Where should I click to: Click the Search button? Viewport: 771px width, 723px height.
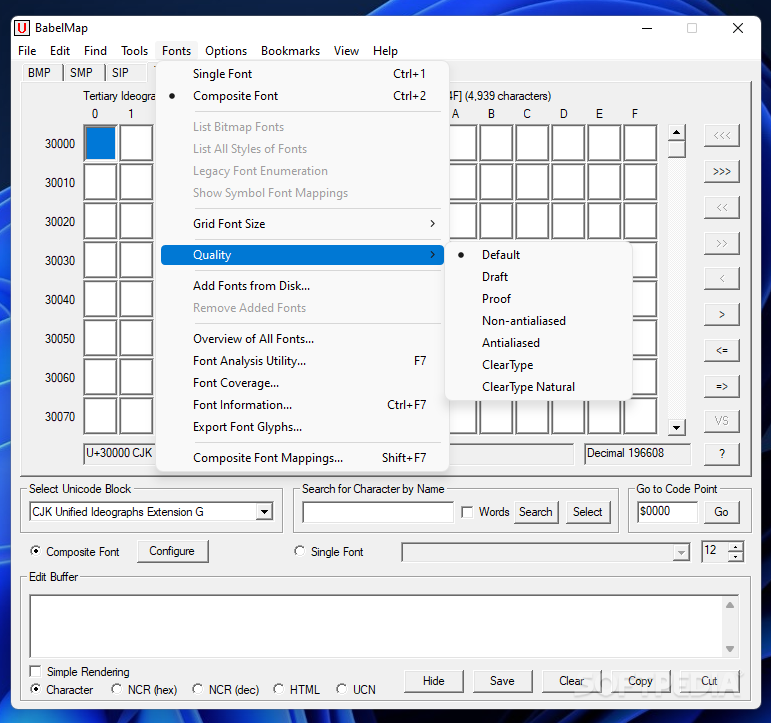[535, 512]
